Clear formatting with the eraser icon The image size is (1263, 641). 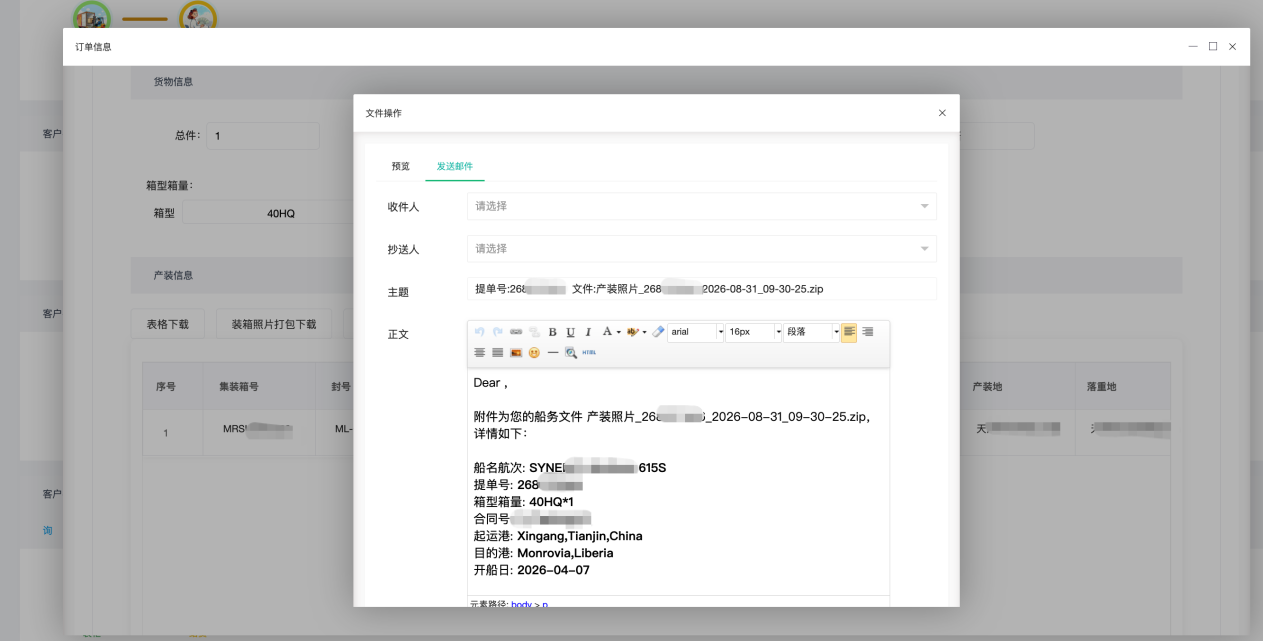(658, 332)
